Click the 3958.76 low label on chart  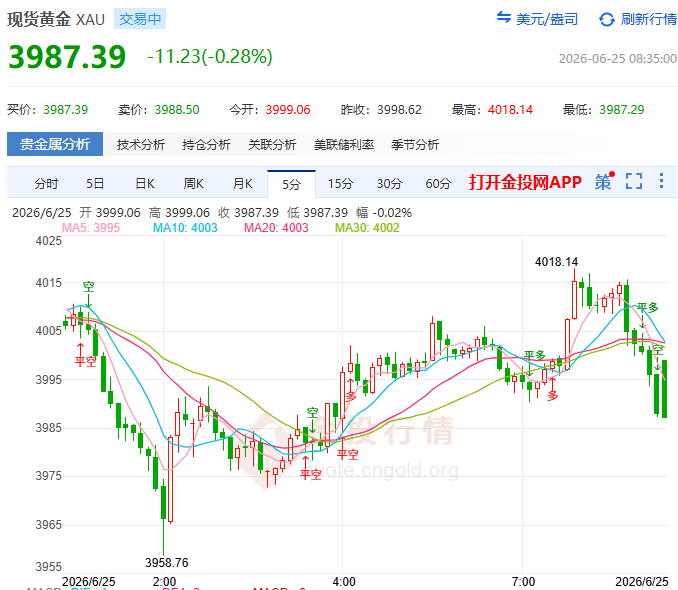point(167,563)
